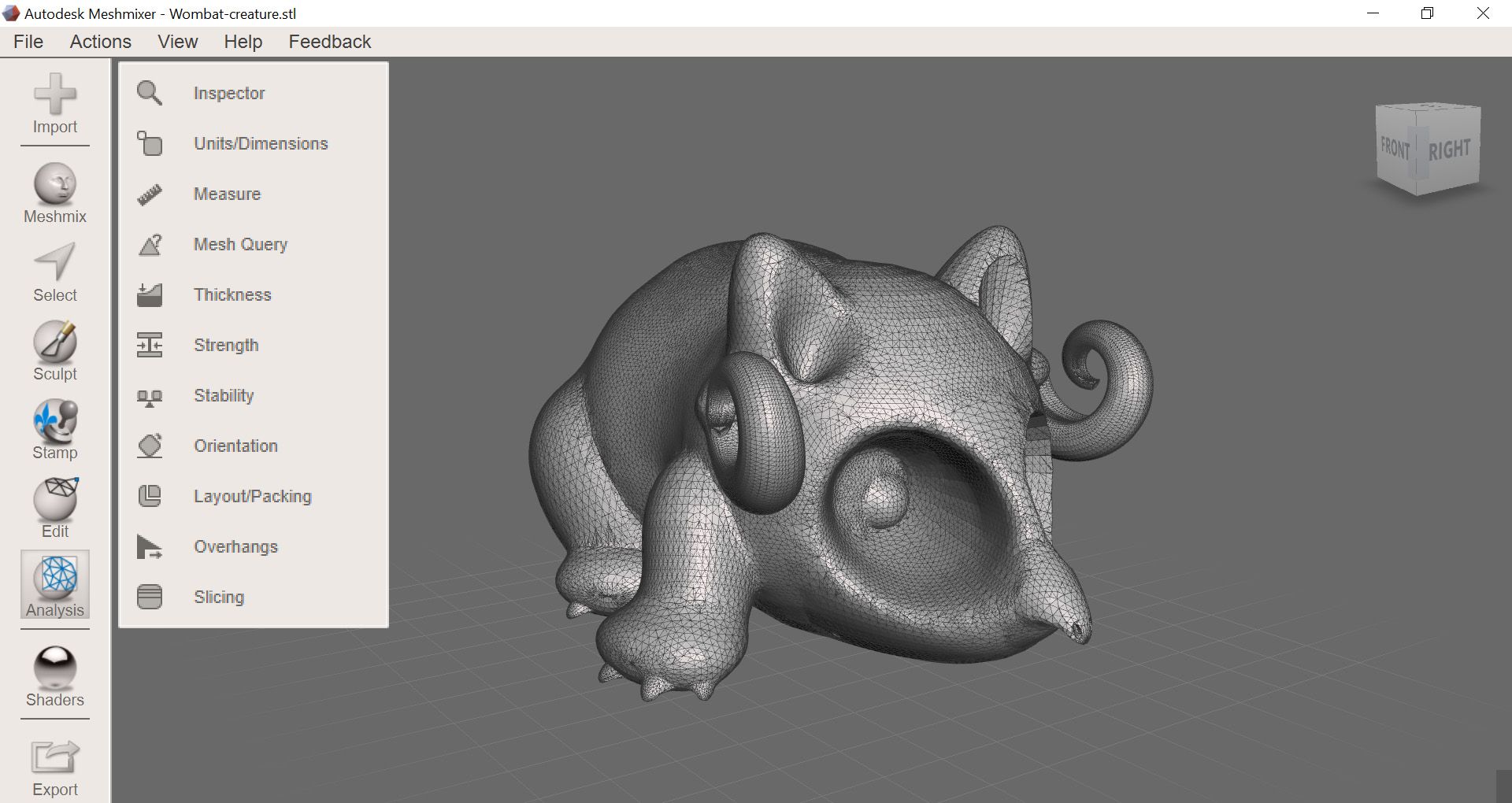Open the Slicing preview

pos(218,597)
